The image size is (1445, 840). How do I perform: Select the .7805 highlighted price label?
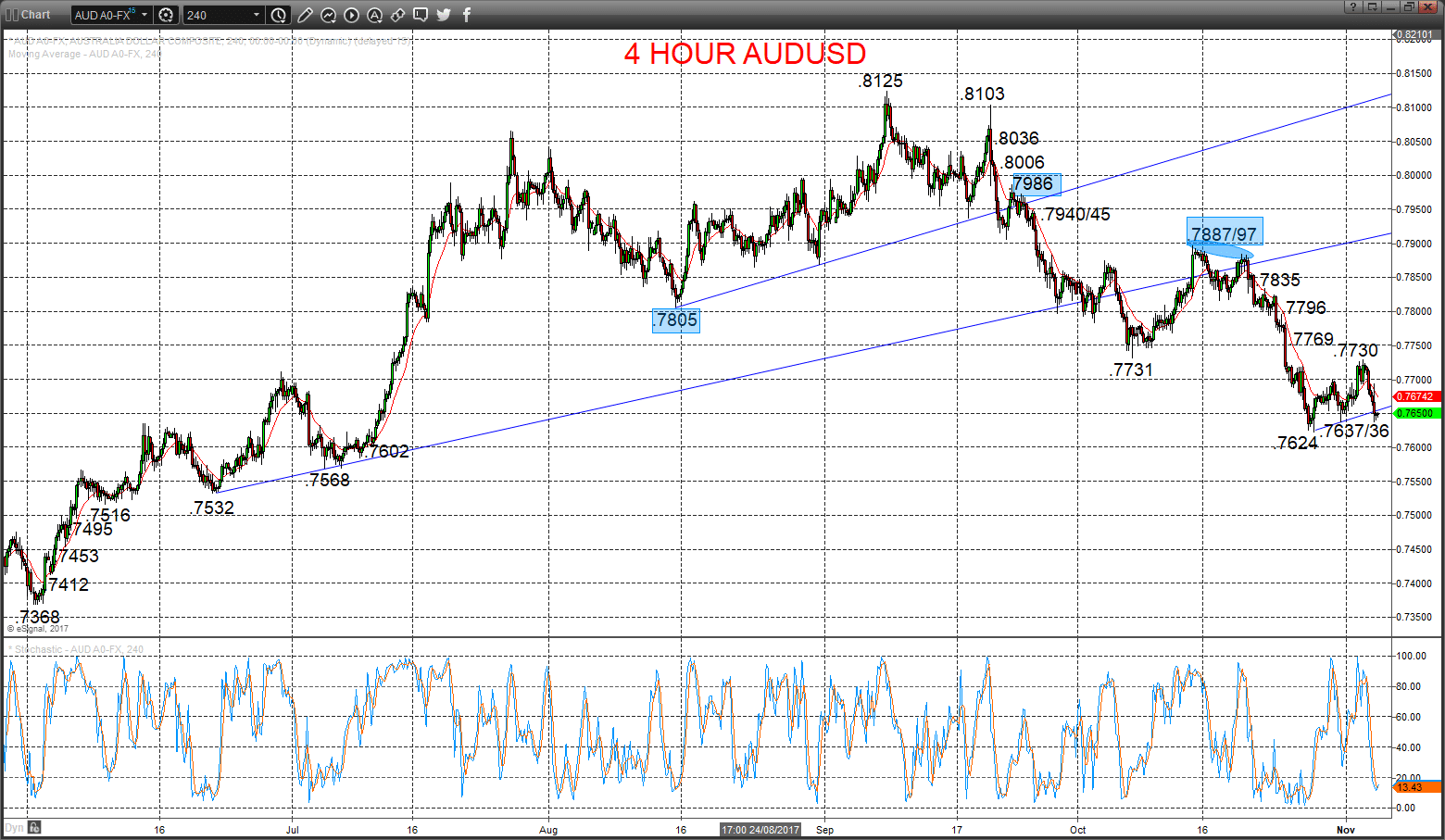675,320
